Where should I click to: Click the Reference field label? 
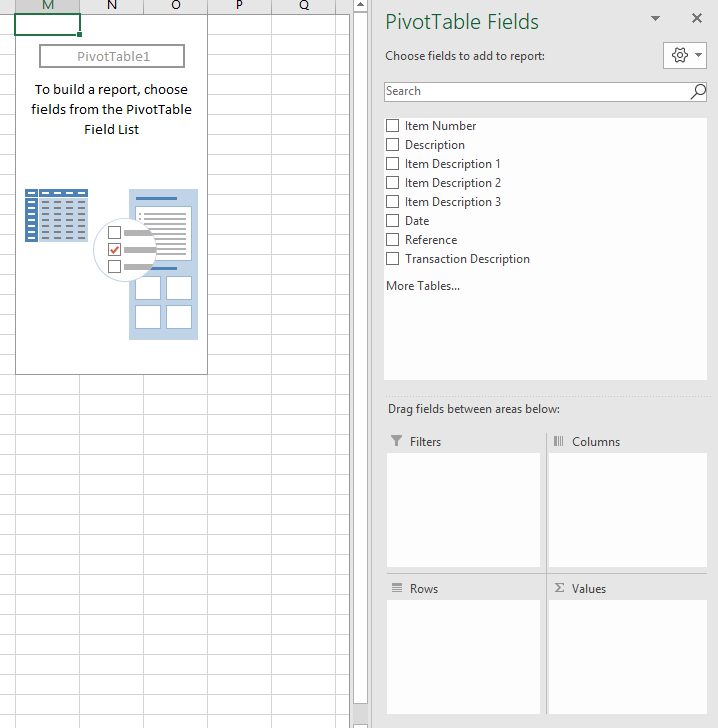(x=431, y=240)
